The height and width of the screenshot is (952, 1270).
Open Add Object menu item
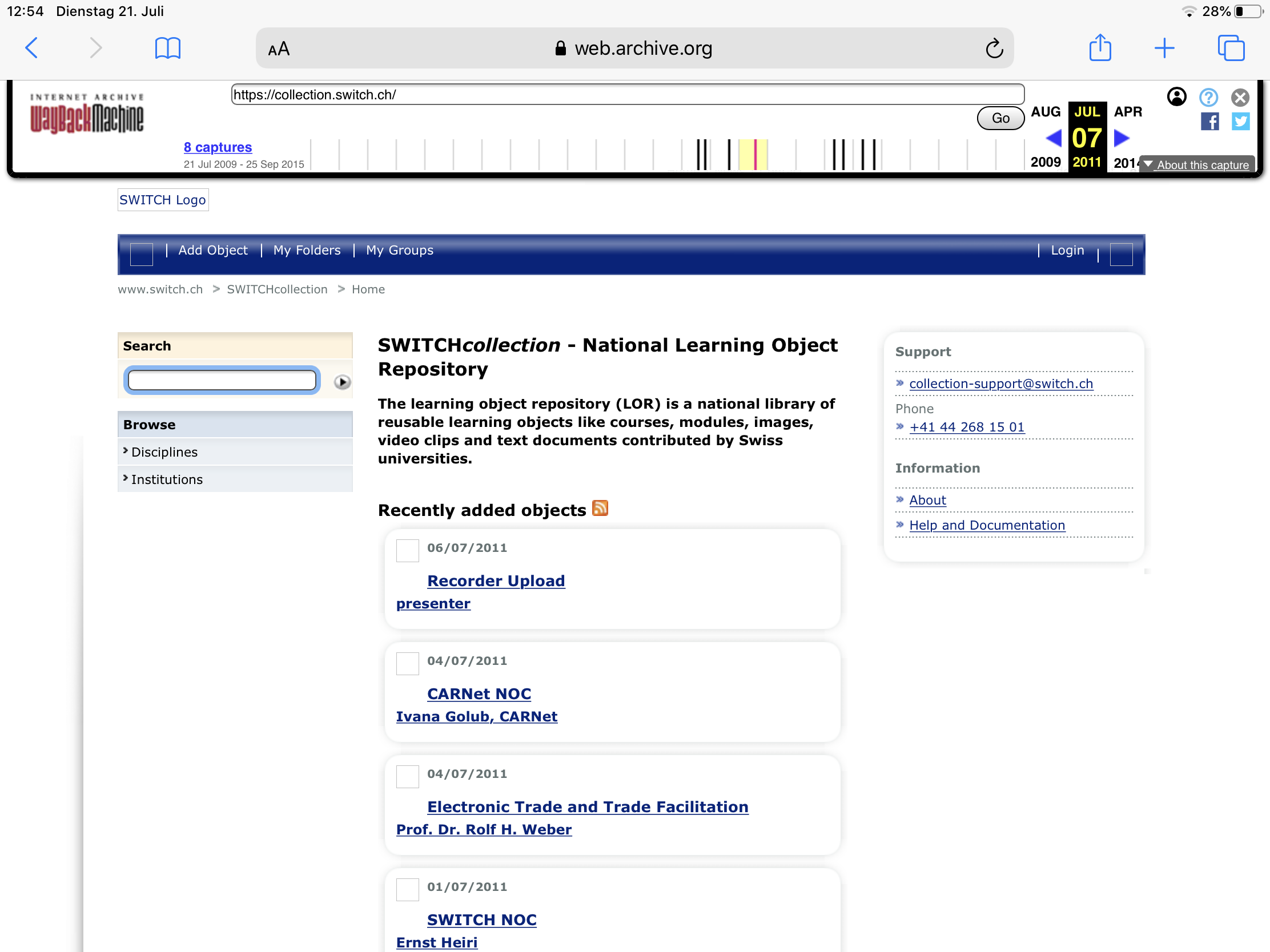click(212, 250)
